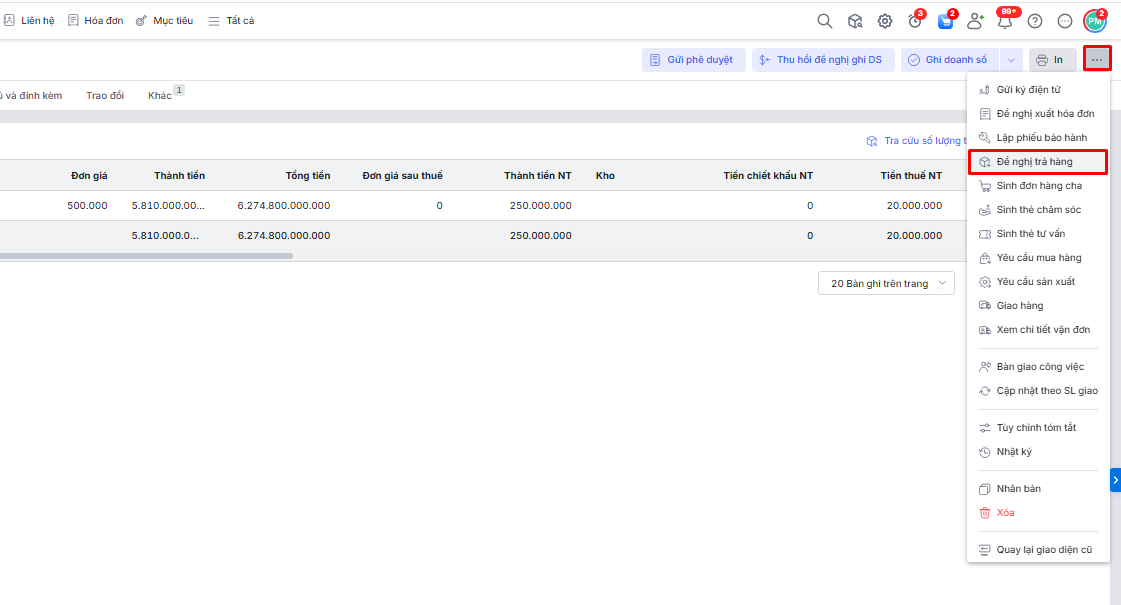
Task: Click the add user icon
Action: (975, 21)
